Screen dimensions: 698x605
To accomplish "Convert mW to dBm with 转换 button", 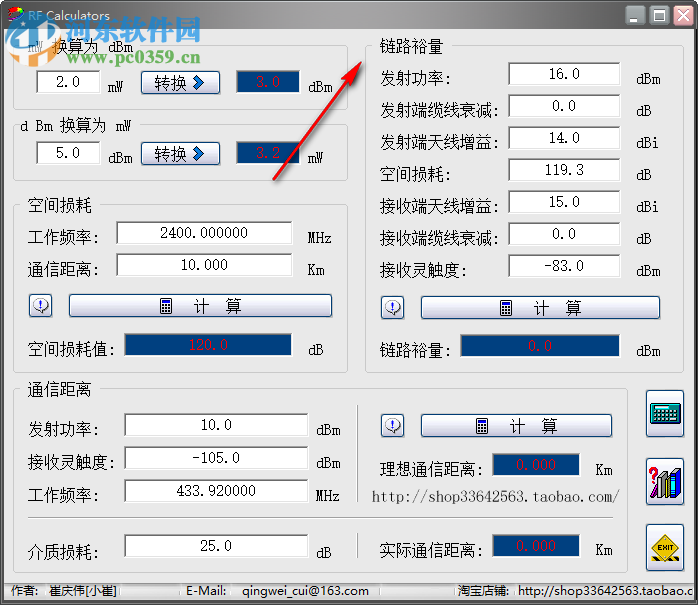I will [180, 82].
